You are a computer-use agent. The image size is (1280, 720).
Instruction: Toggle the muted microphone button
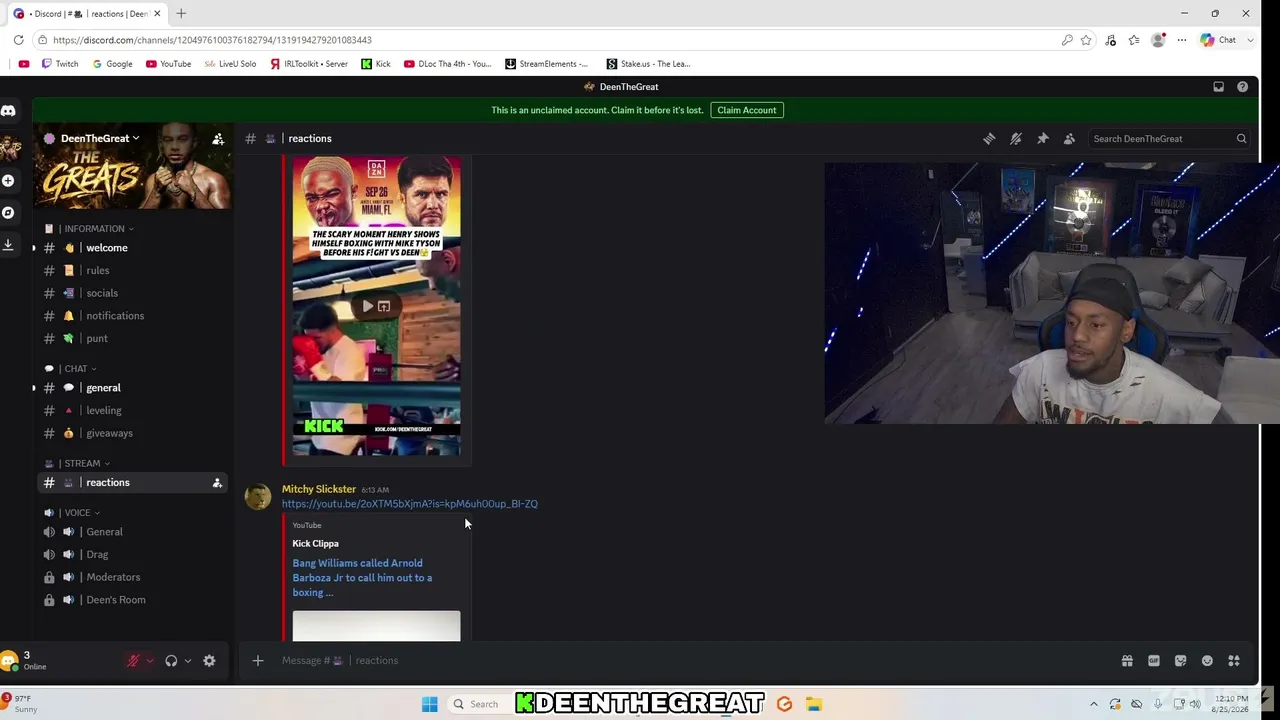(132, 661)
